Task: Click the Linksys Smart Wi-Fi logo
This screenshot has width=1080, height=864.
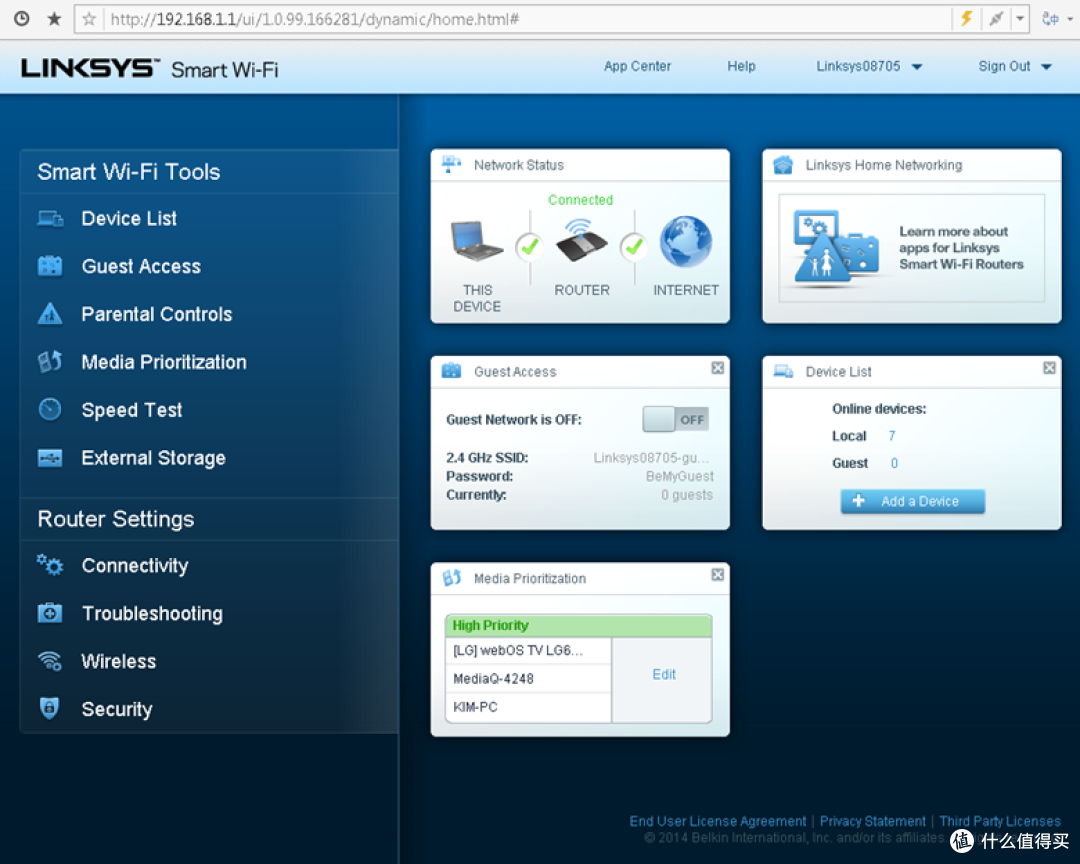Action: (x=149, y=68)
